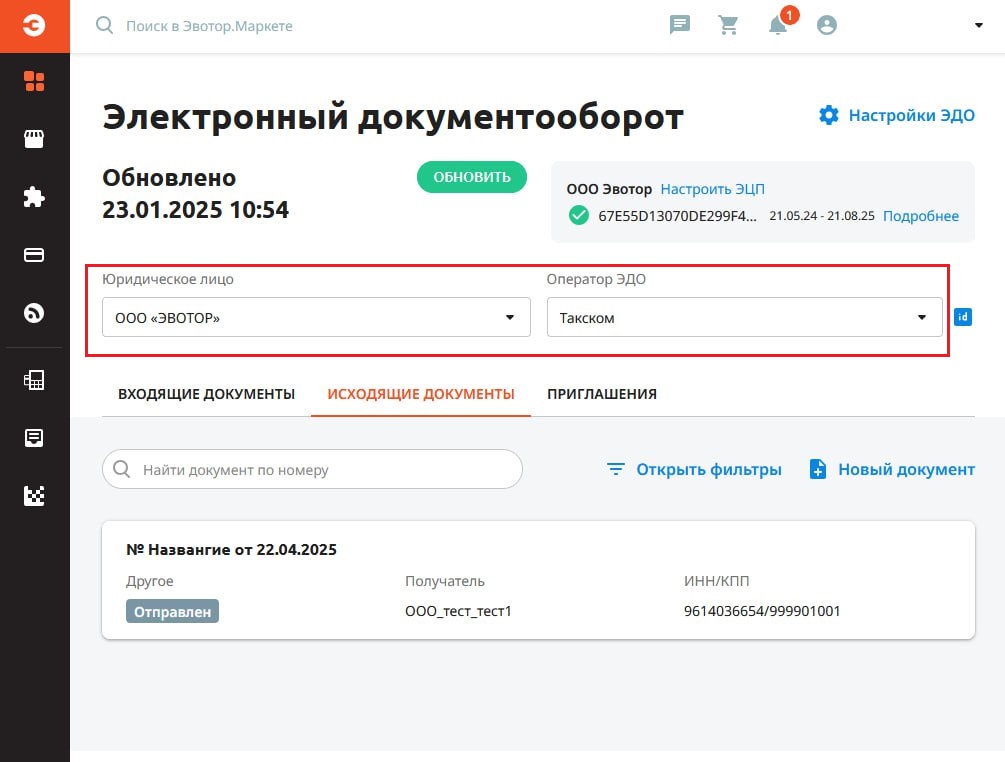Open the store icon in sidebar
The width and height of the screenshot is (1005, 762).
tap(34, 139)
